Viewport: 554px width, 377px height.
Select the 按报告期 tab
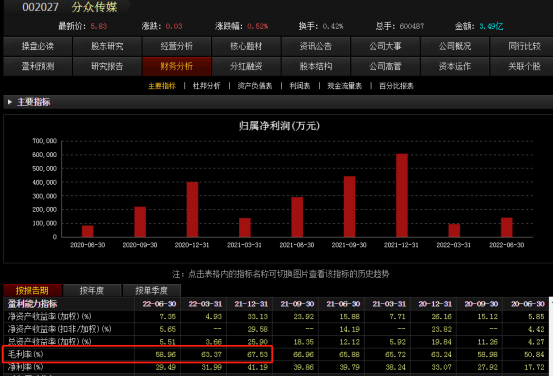[33, 290]
